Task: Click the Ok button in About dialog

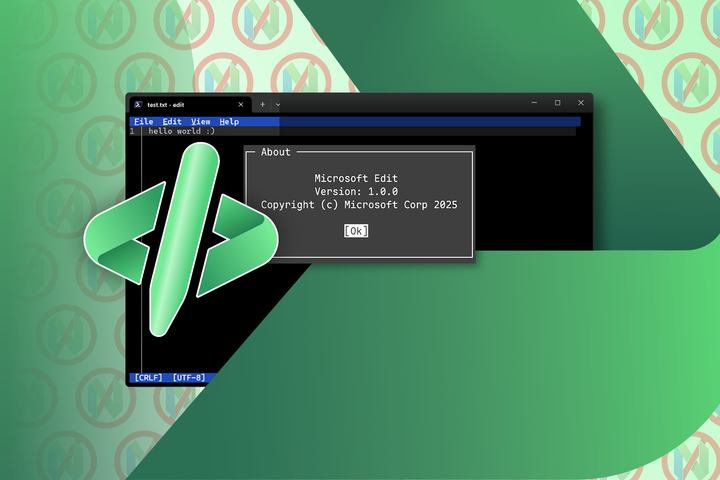Action: point(356,231)
